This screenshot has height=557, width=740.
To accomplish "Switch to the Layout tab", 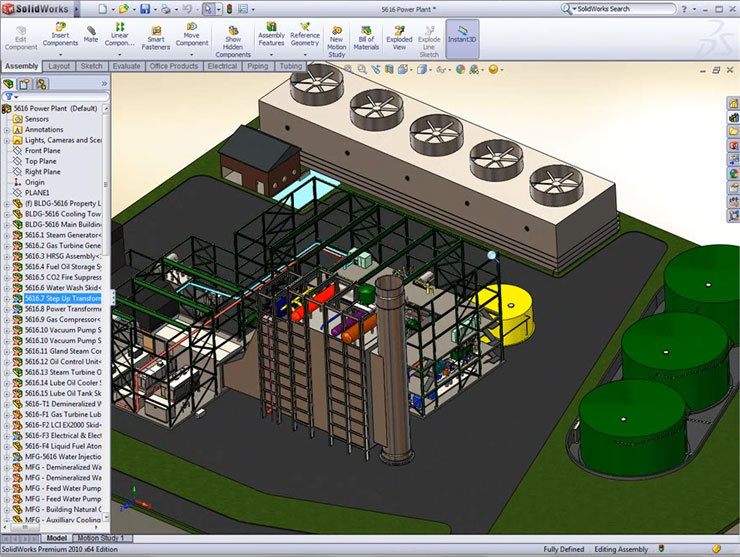I will pyautogui.click(x=59, y=66).
